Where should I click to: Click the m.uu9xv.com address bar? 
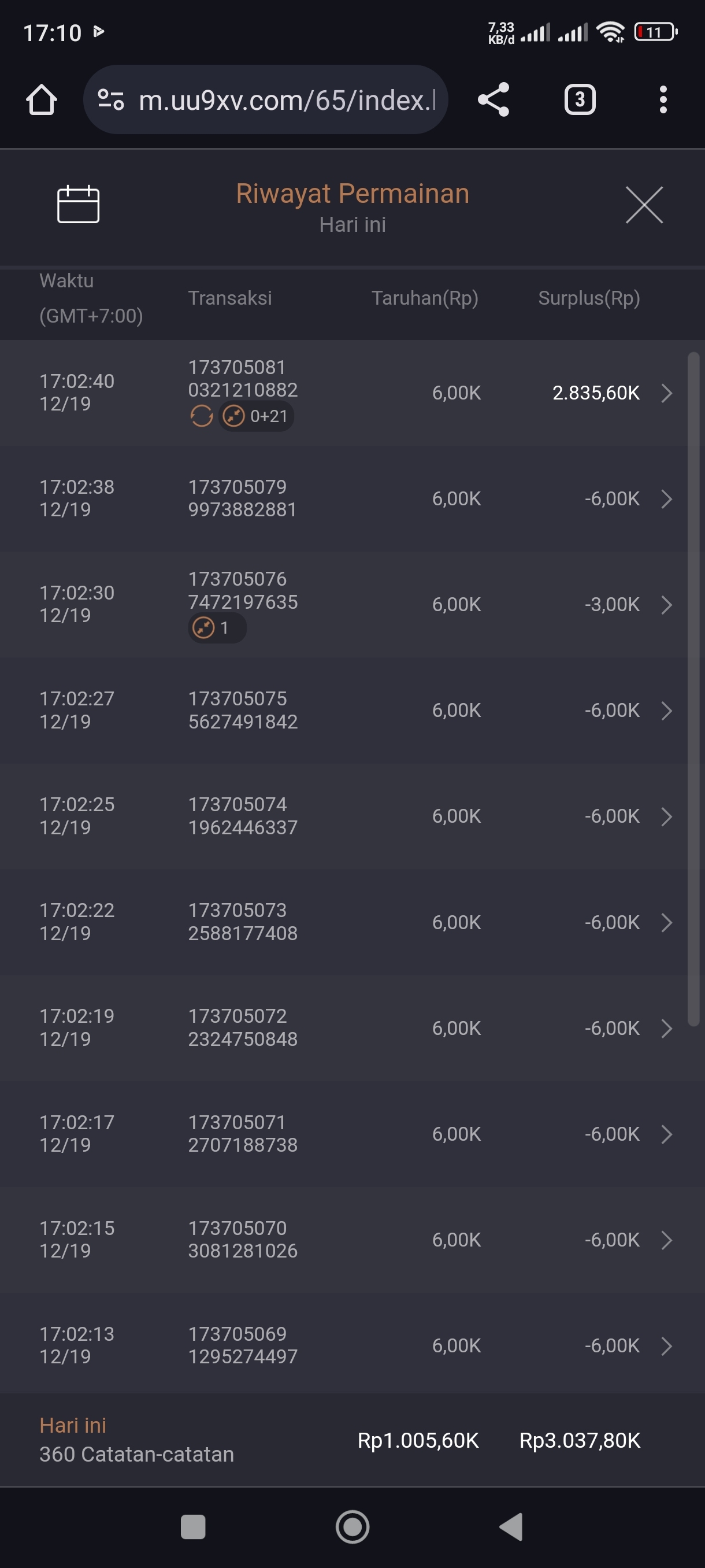coord(286,100)
